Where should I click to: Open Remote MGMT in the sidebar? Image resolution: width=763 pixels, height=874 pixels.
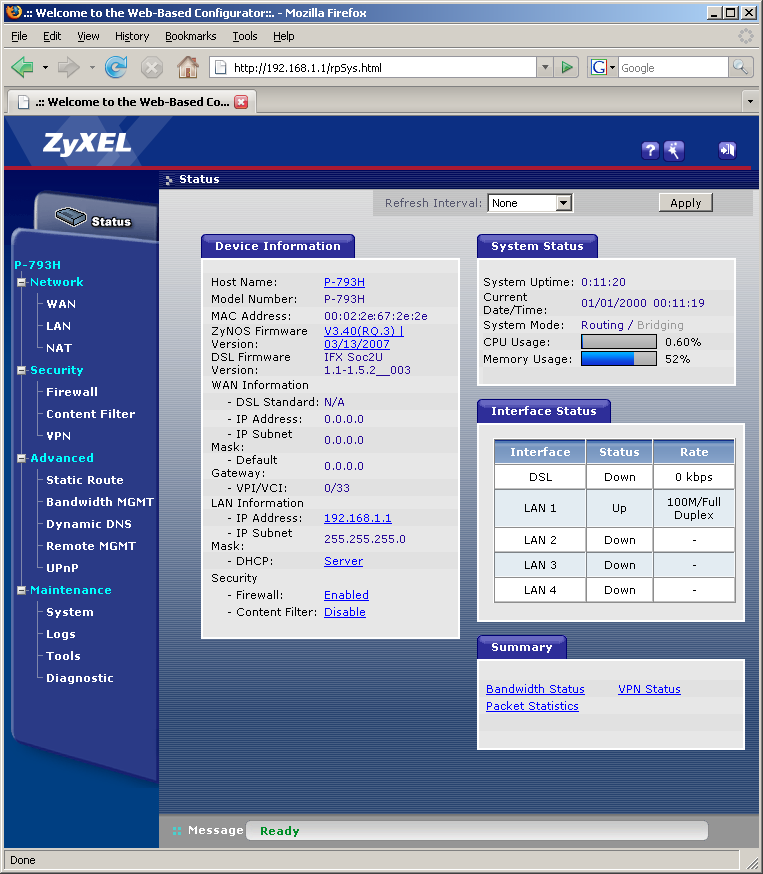coord(91,546)
